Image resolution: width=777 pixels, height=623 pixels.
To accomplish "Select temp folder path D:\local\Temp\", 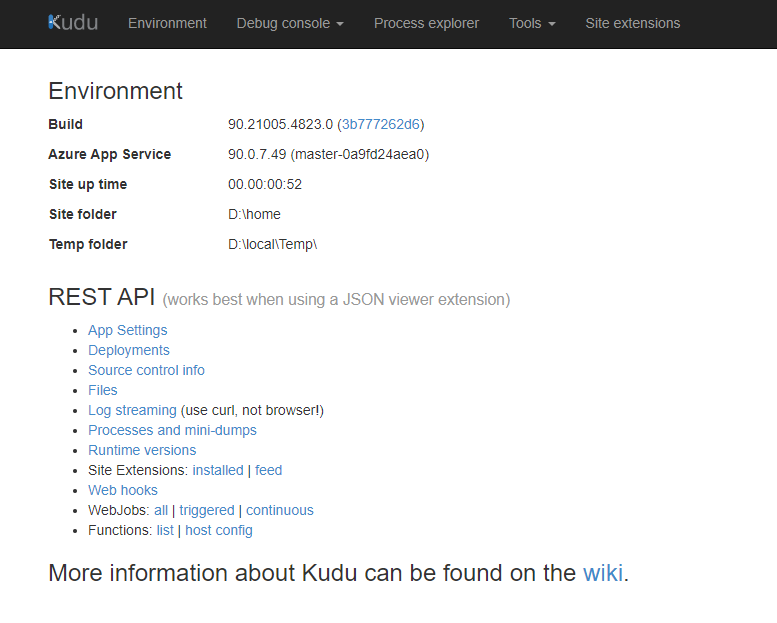I will tap(273, 244).
